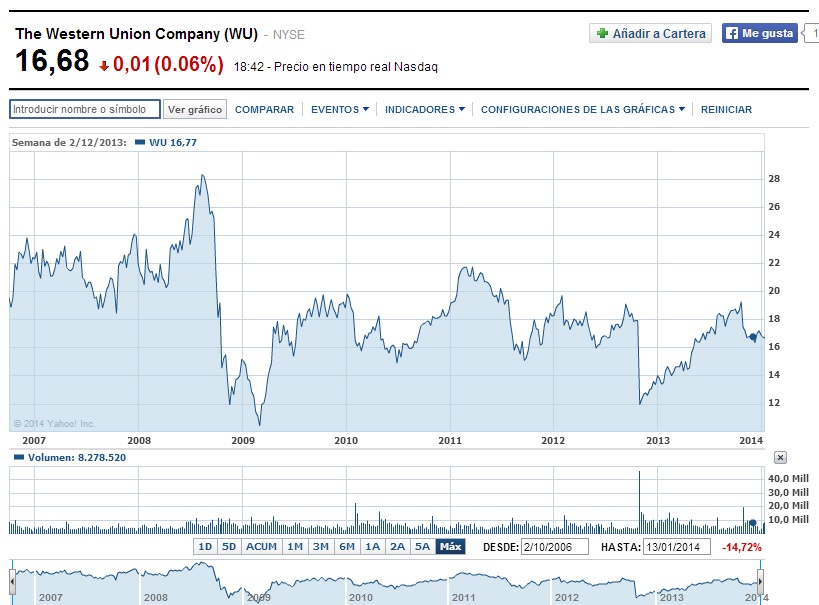Click the 40,0 Mill volume axis label
This screenshot has width=819, height=605.
click(788, 478)
